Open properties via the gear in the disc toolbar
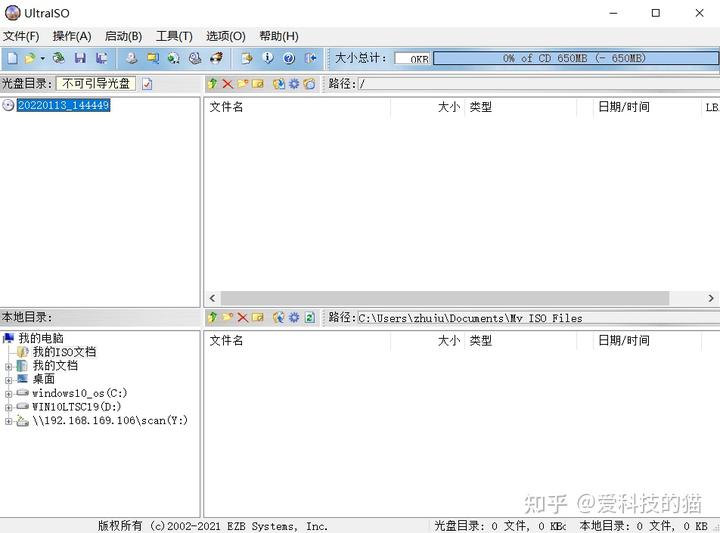The height and width of the screenshot is (533, 720). click(x=294, y=84)
